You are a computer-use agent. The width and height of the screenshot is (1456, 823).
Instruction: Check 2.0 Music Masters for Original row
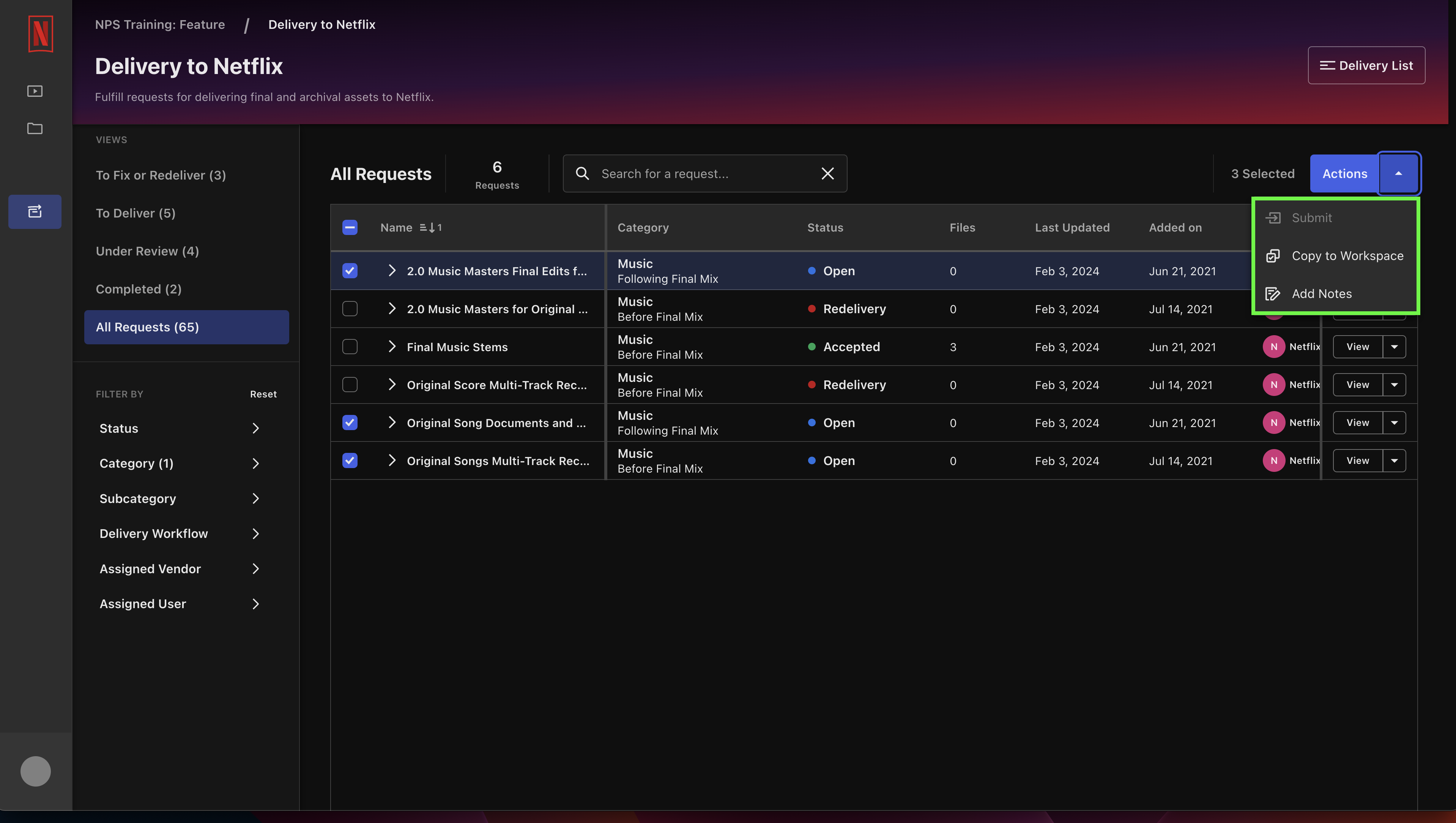coord(350,309)
